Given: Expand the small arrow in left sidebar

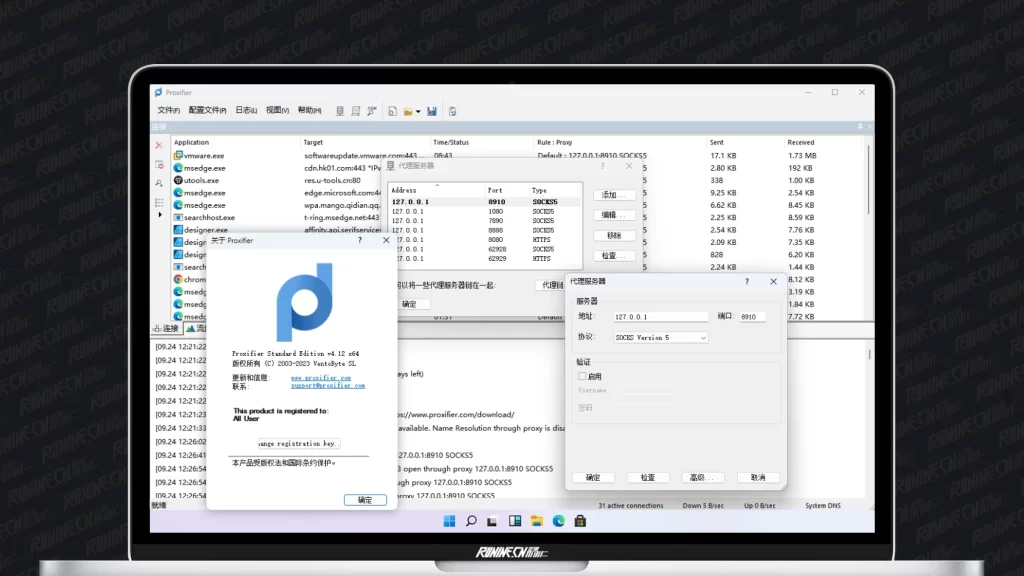Looking at the screenshot, I should [159, 215].
